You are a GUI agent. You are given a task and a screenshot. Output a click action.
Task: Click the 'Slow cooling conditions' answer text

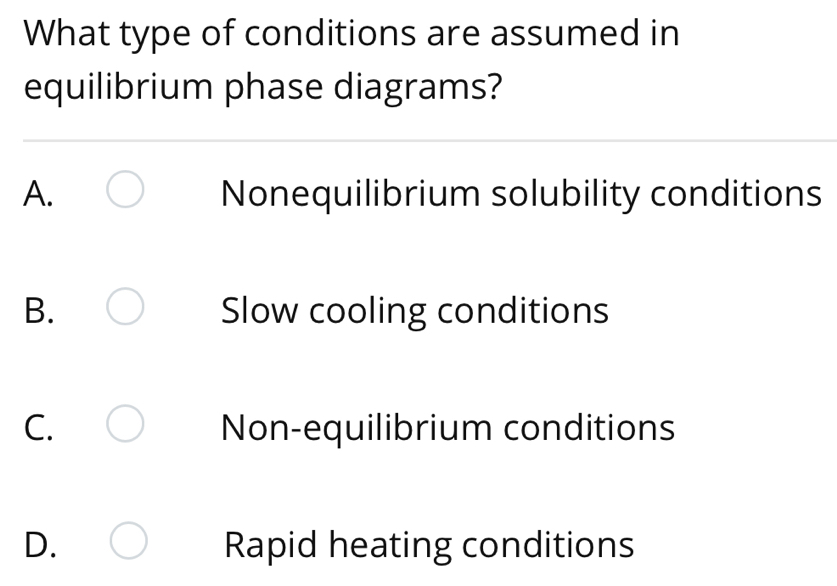415,311
